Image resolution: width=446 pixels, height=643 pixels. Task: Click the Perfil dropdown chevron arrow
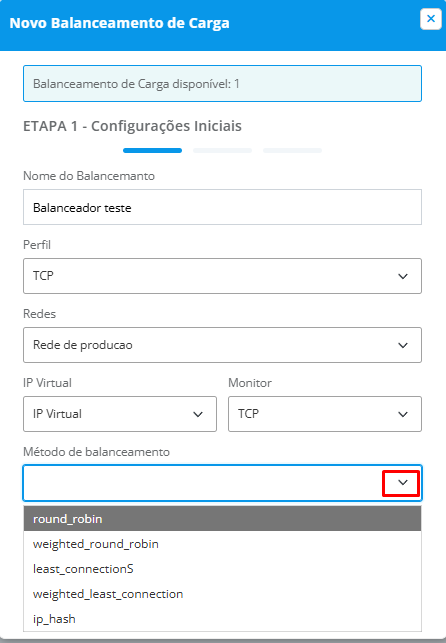click(x=403, y=276)
